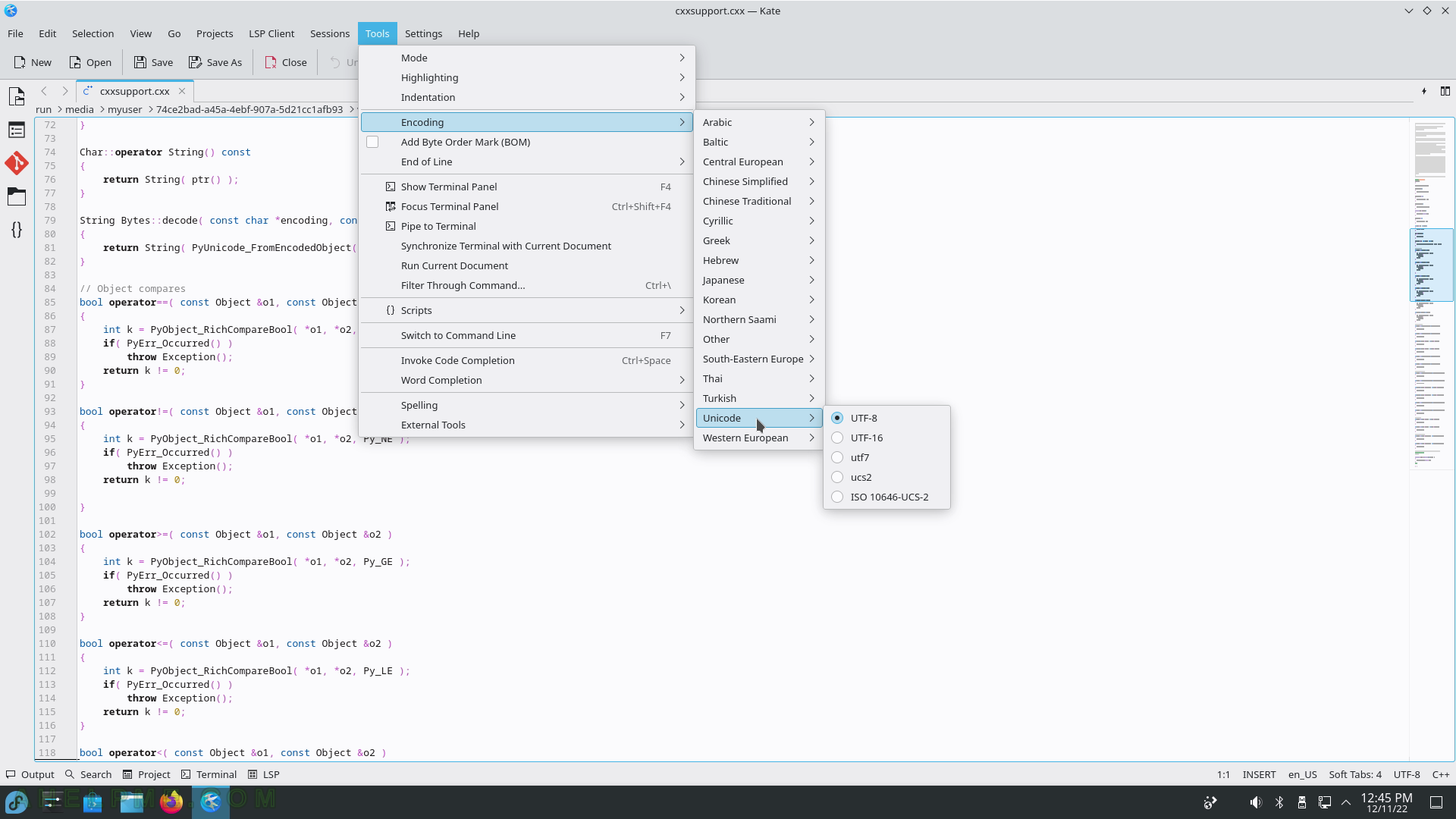Click the Bluetooth icon in system tray
The width and height of the screenshot is (1456, 819).
[x=1279, y=802]
